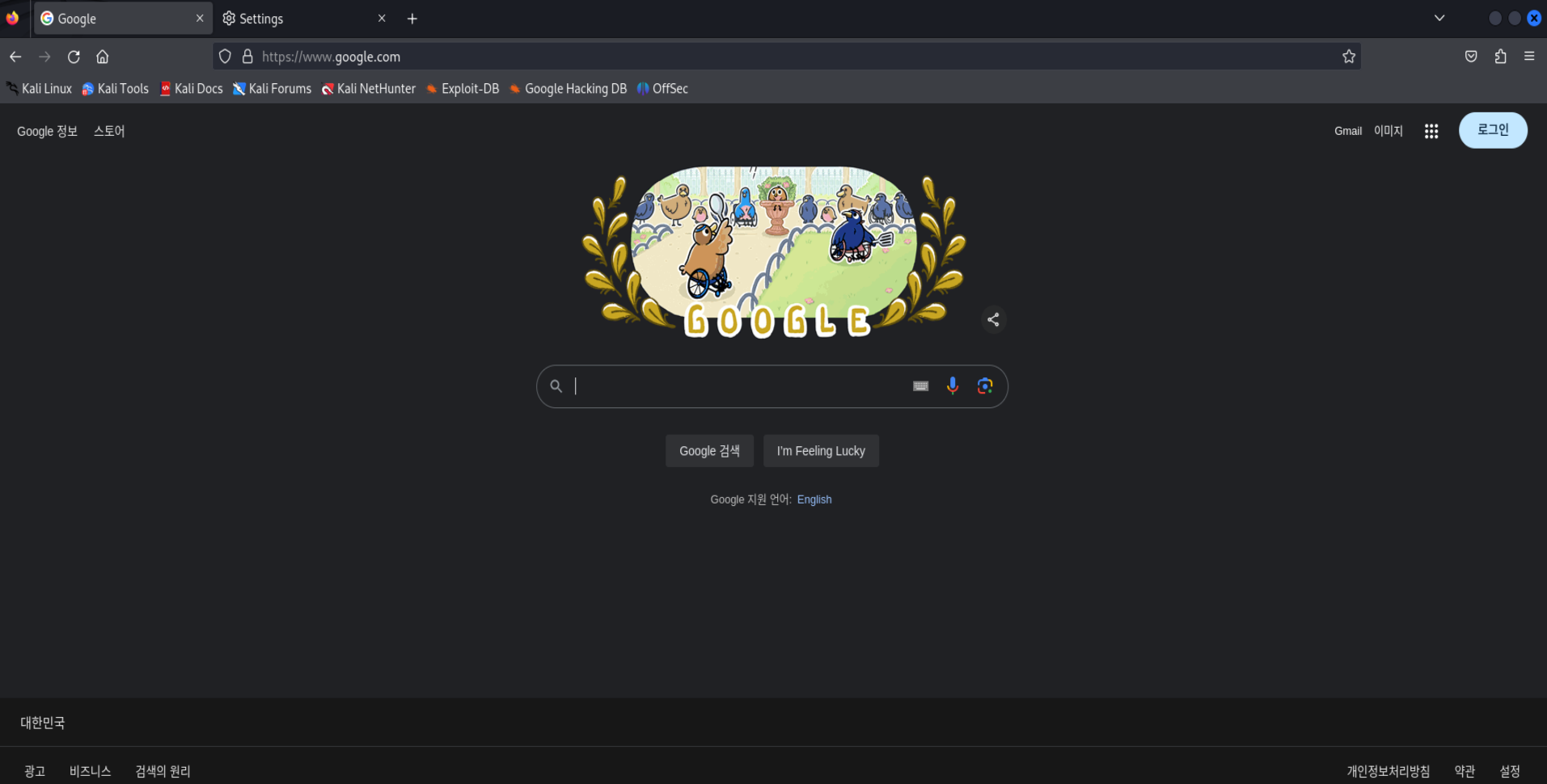Open the 비즈니스 footer link
Viewport: 1547px width, 784px height.
click(x=90, y=771)
